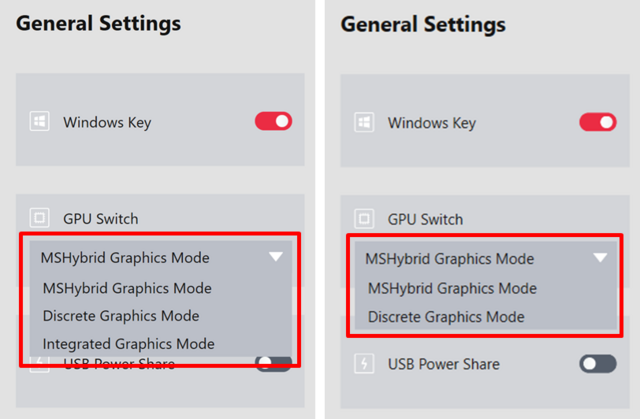640x419 pixels.
Task: Turn off the Windows Key switch in right panel
Action: point(598,123)
